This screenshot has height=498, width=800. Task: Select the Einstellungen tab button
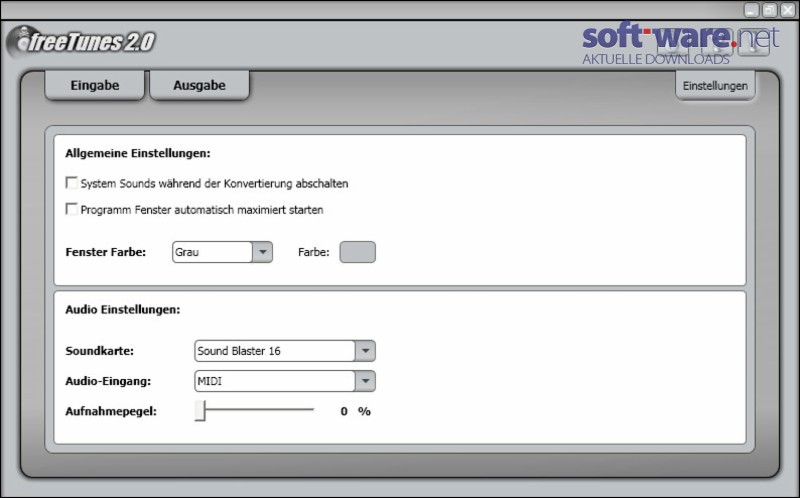[715, 86]
